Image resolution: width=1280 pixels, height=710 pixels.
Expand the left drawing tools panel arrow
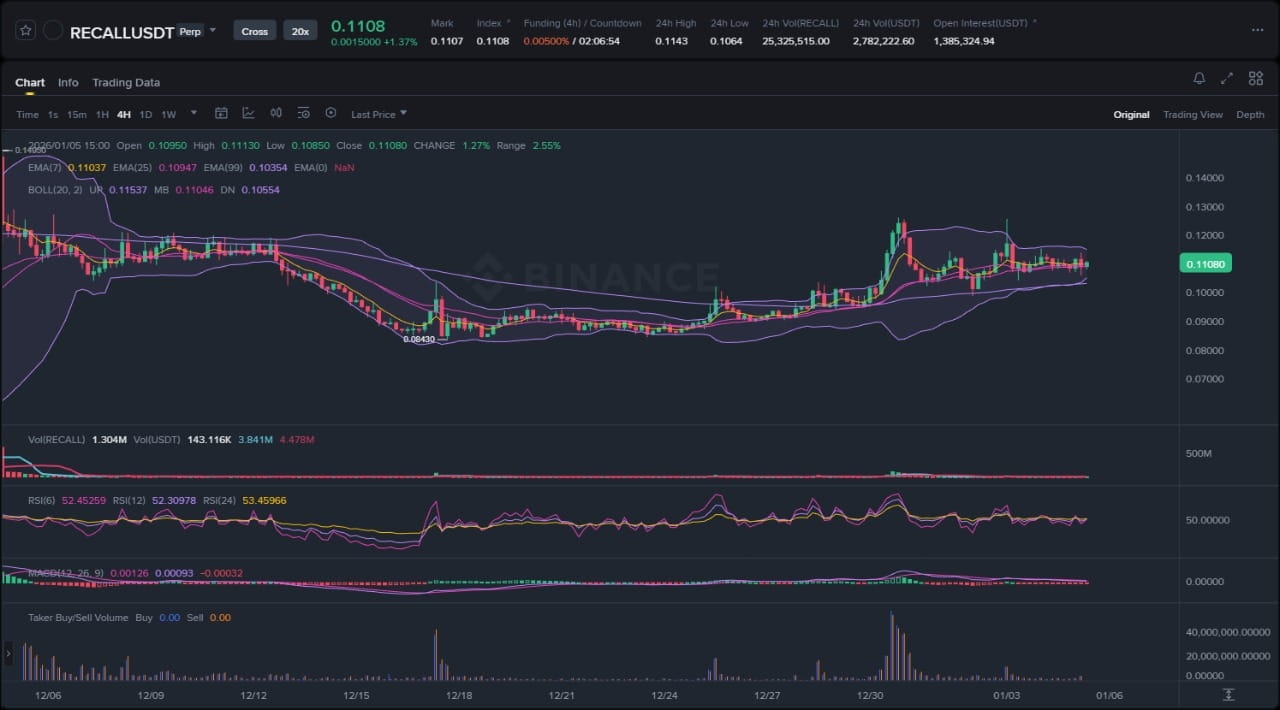pyautogui.click(x=8, y=655)
